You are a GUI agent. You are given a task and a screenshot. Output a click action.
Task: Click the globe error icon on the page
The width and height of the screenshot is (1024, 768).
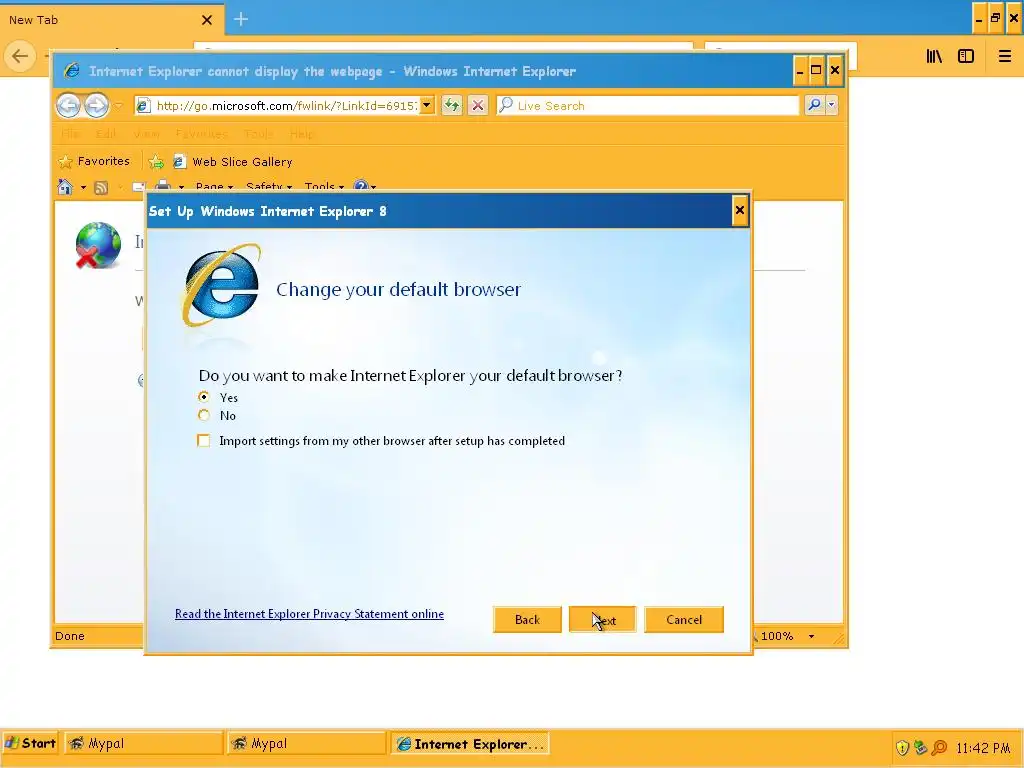(98, 246)
